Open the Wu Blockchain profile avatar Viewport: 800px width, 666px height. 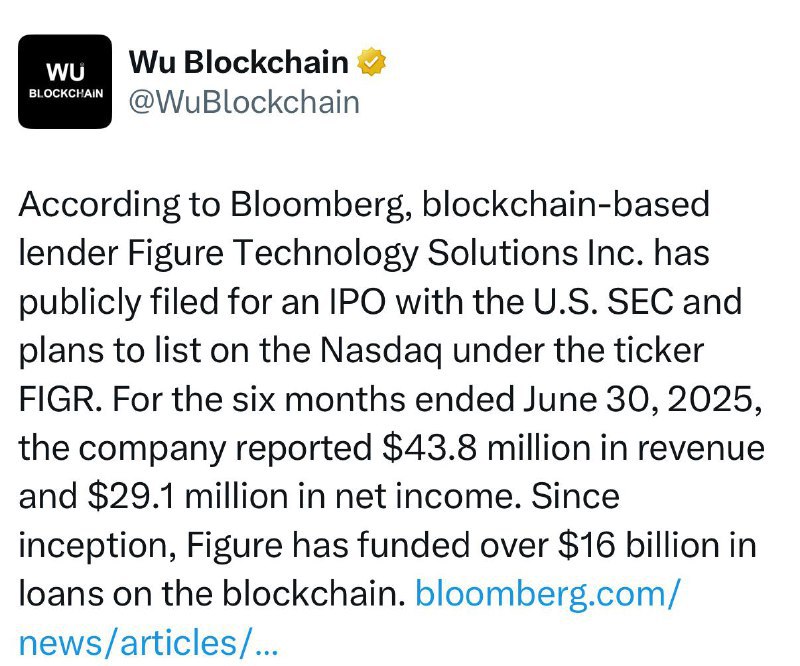pos(65,82)
